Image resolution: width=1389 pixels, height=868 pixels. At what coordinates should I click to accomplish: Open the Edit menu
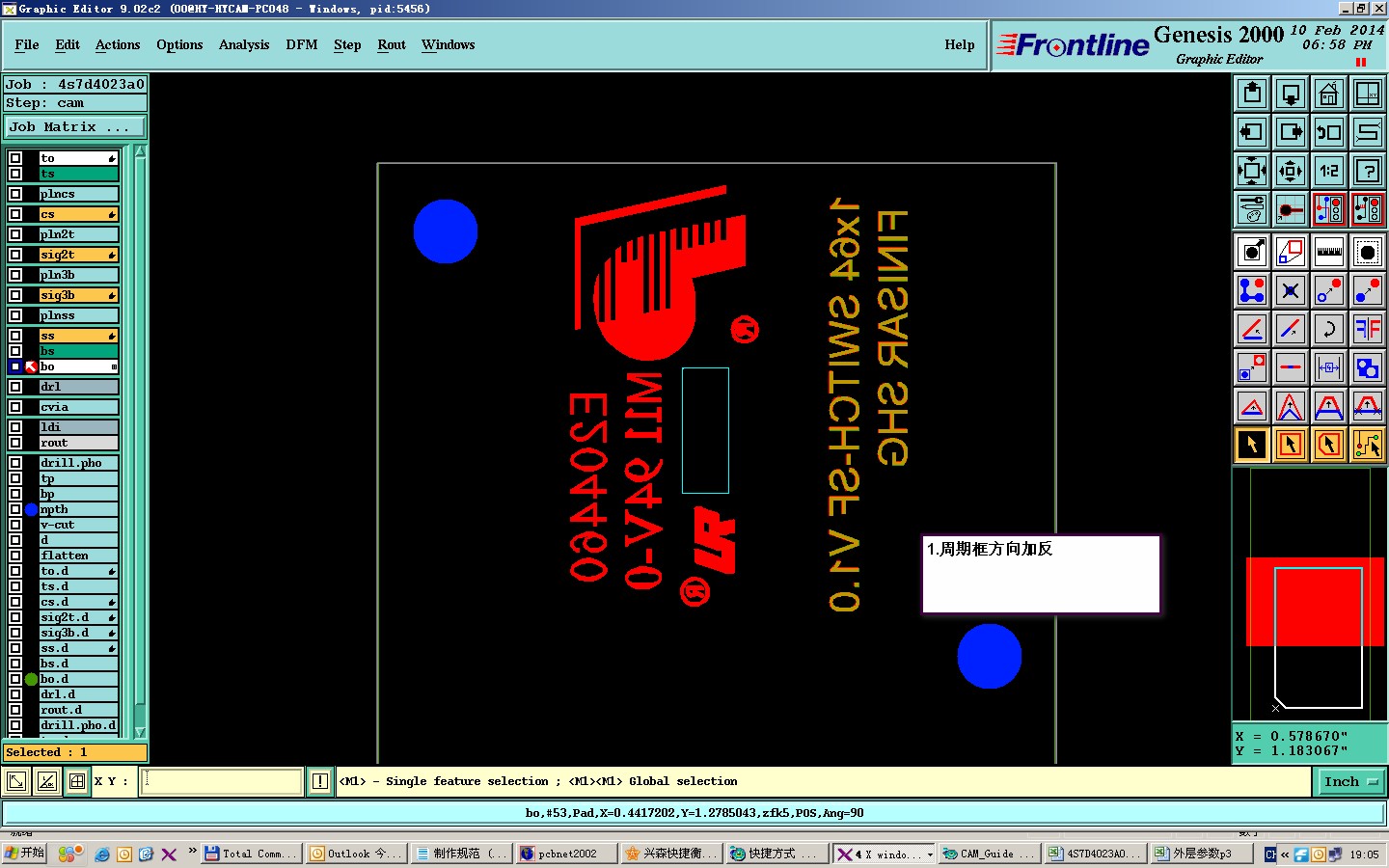tap(68, 44)
